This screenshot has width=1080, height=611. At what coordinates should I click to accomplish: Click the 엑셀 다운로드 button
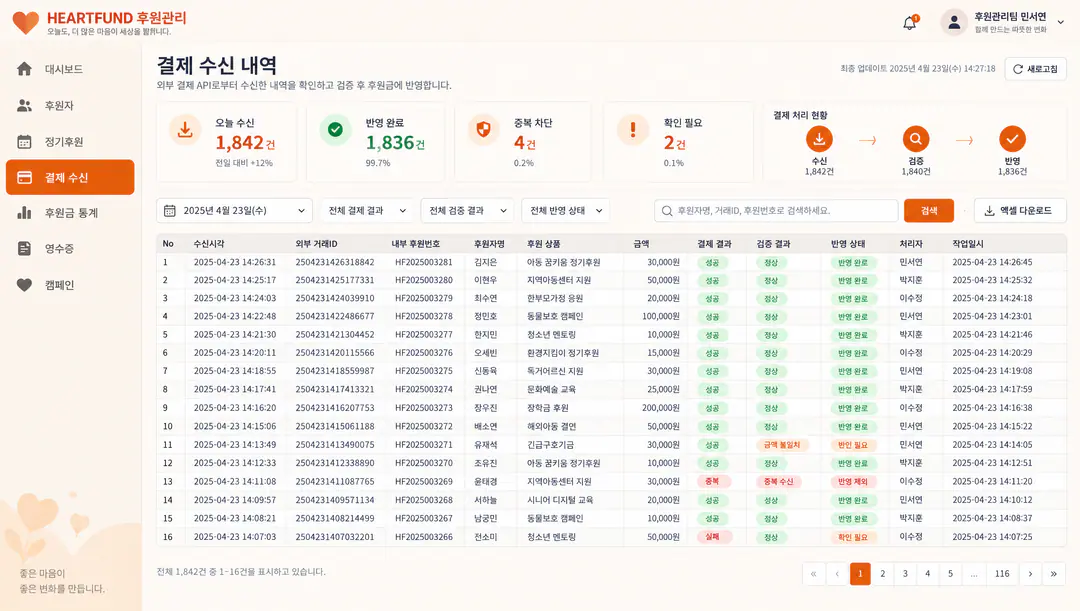(1020, 211)
